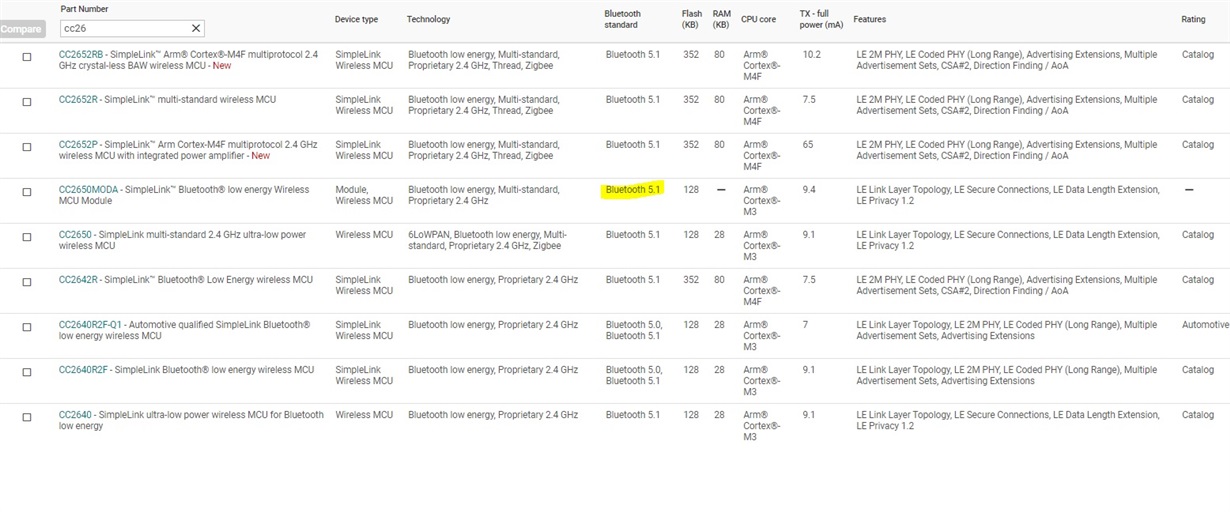The height and width of the screenshot is (512, 1230).
Task: Click the 9.4 TX power value
Action: point(809,189)
